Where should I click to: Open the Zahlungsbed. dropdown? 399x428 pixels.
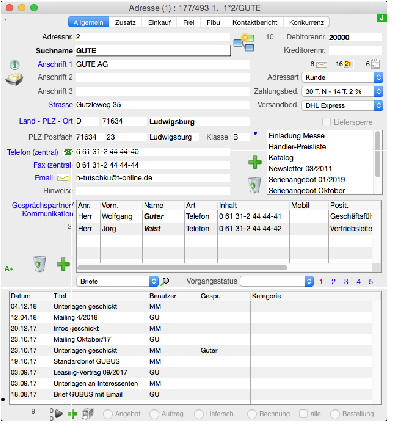click(342, 91)
